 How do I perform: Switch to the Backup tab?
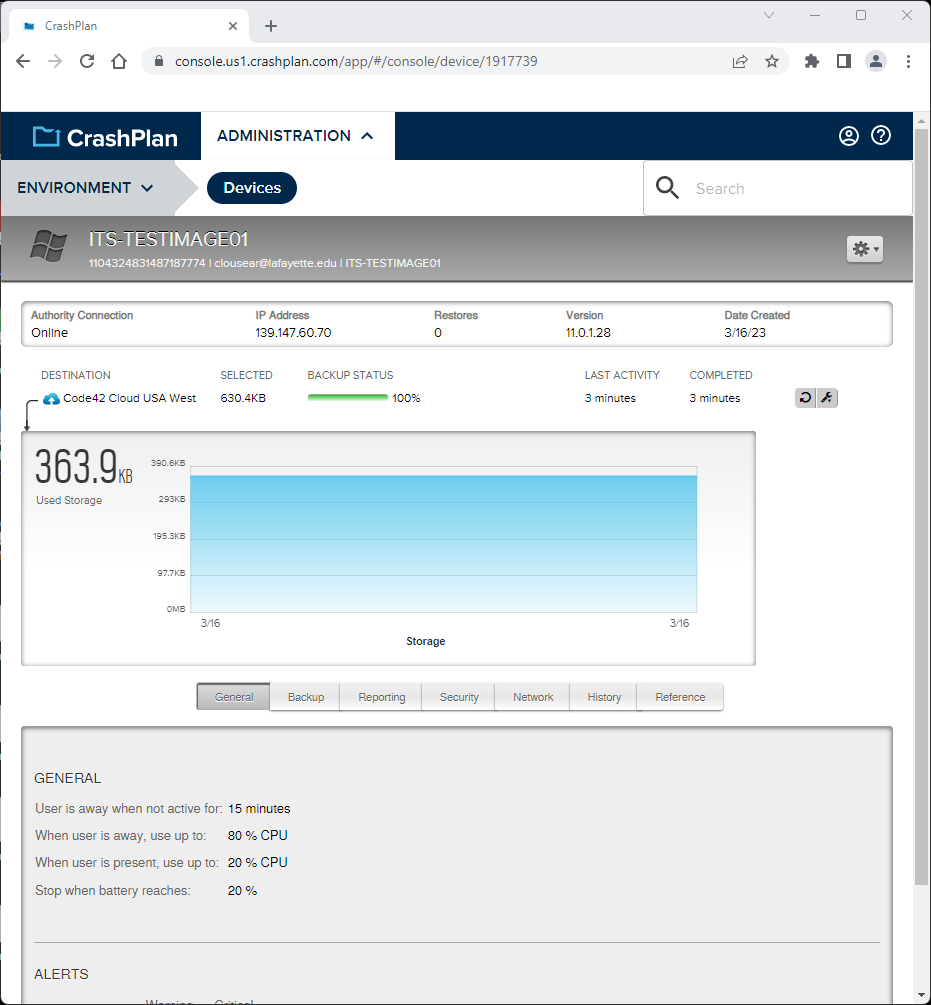306,697
